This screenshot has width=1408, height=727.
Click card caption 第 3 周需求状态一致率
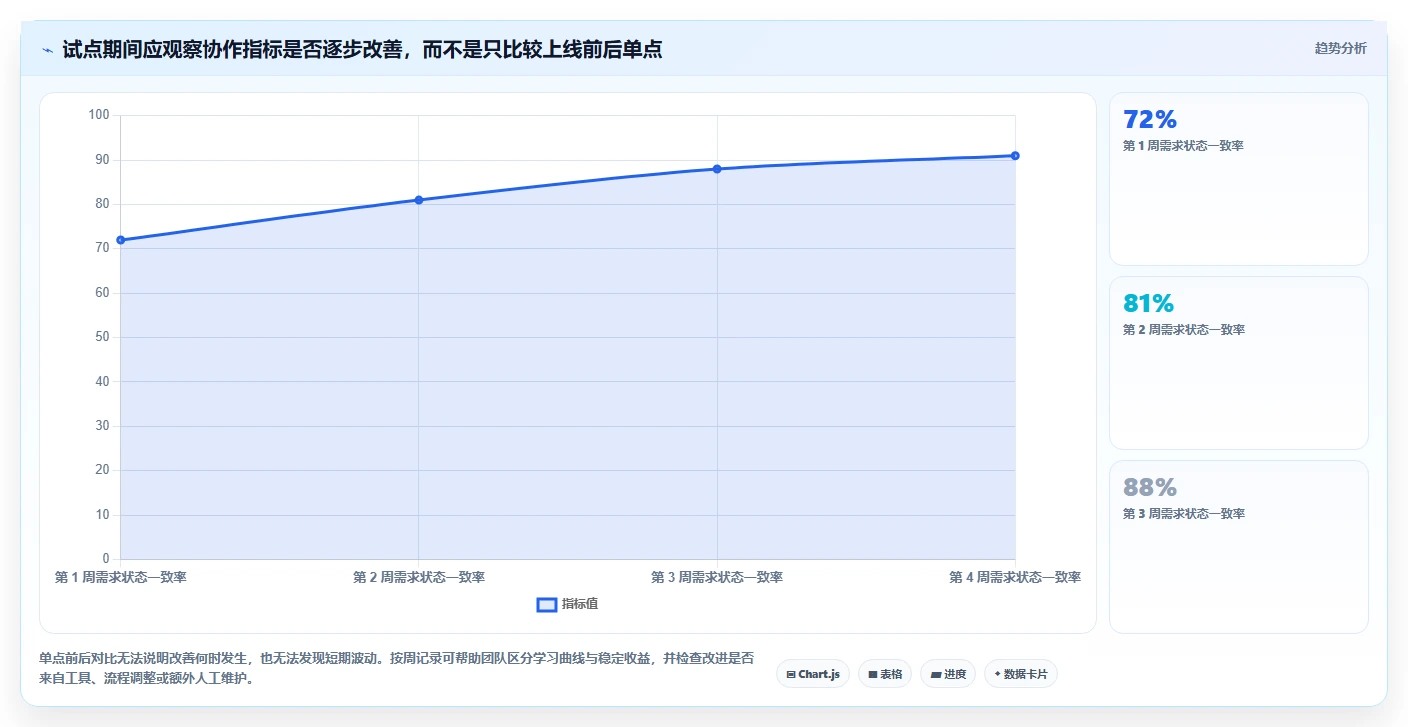click(1184, 514)
